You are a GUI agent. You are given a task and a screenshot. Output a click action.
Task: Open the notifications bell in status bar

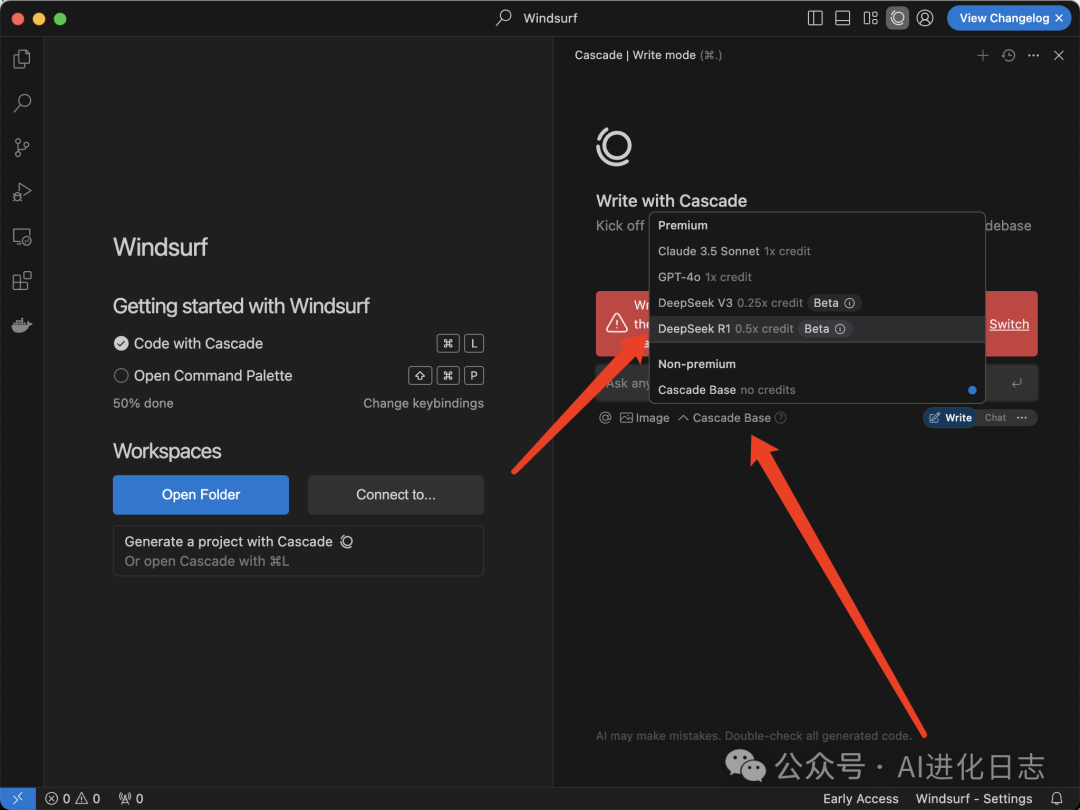click(1057, 799)
